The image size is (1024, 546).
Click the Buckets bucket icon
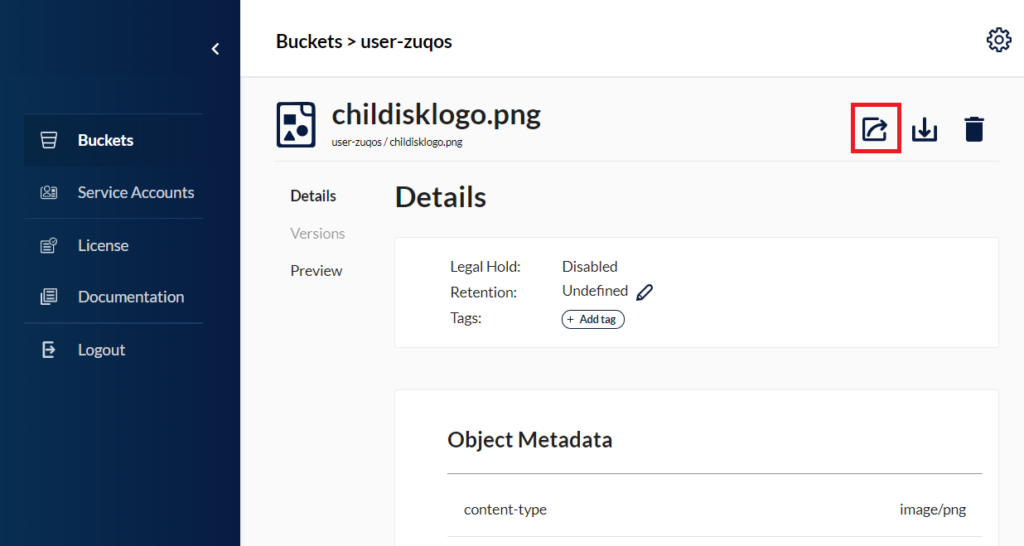coord(48,140)
